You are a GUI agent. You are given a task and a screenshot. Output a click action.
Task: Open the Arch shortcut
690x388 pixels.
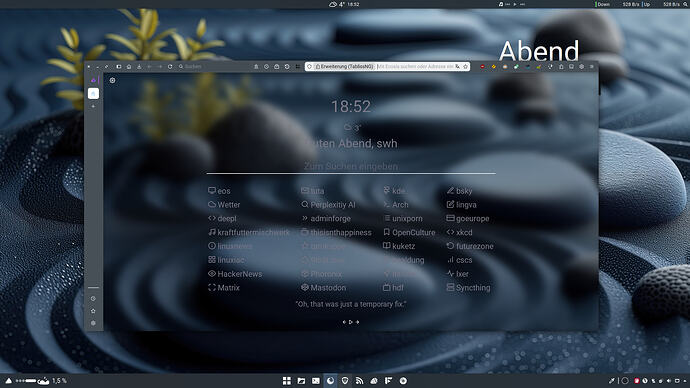396,205
